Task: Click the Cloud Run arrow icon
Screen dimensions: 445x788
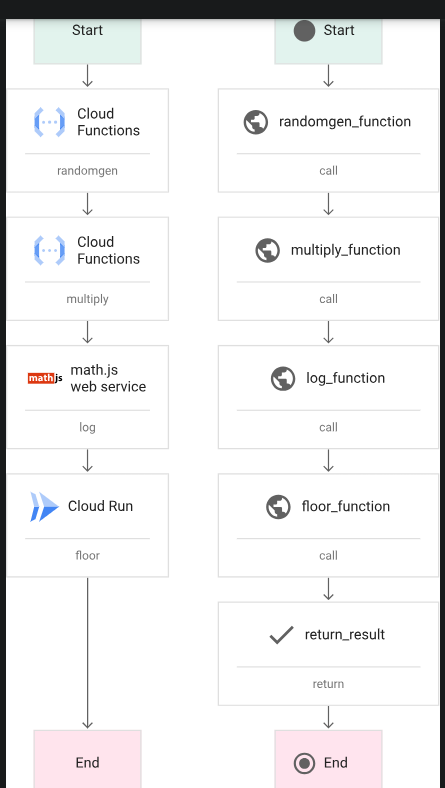Action: 44,507
